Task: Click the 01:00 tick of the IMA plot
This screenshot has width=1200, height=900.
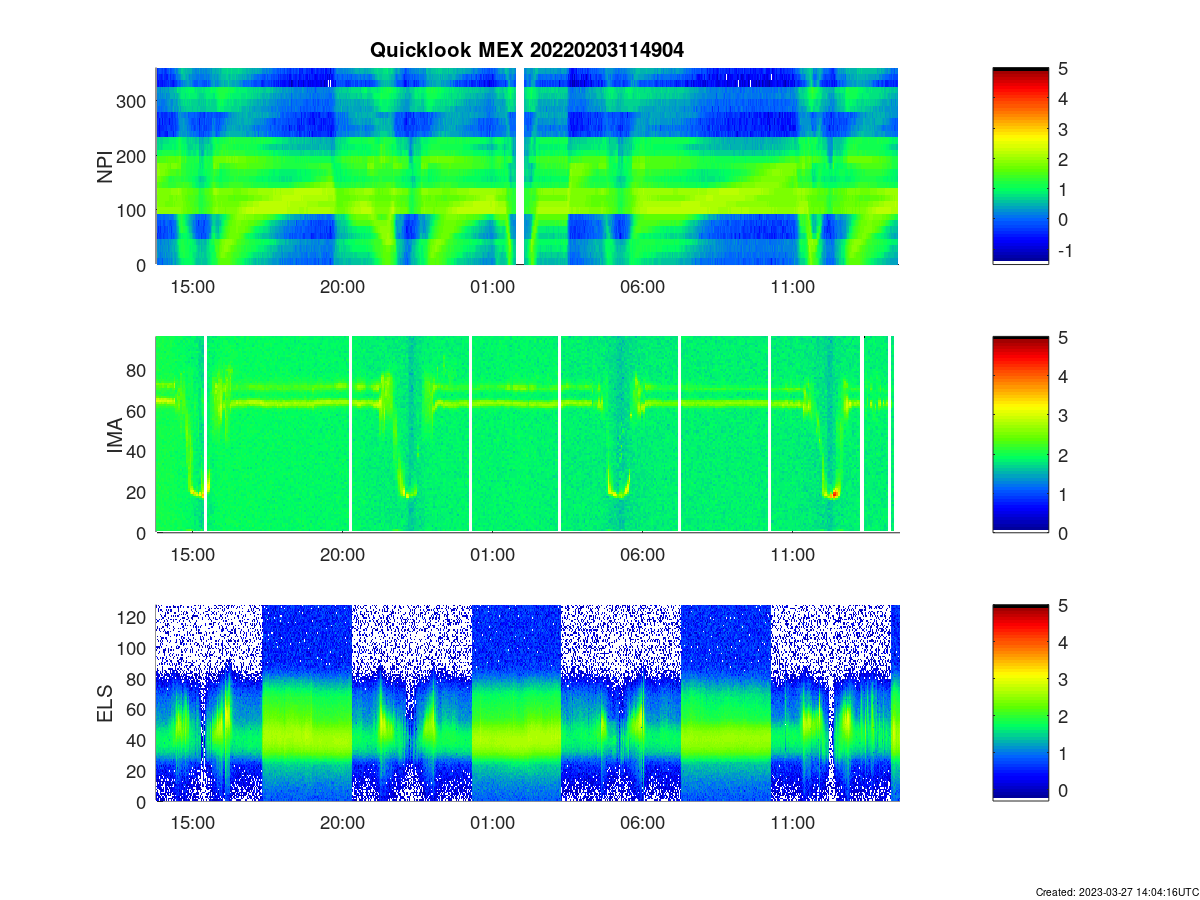Action: (492, 554)
